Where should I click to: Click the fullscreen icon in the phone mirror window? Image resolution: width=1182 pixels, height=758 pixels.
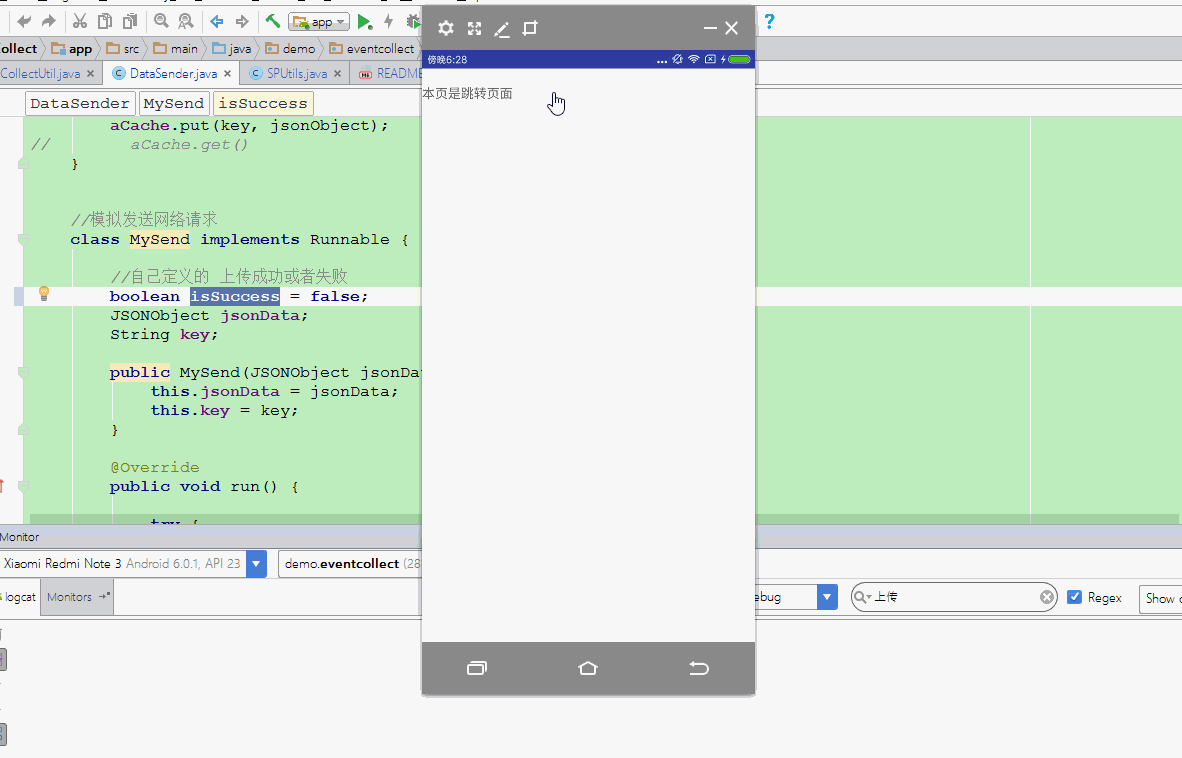click(474, 29)
